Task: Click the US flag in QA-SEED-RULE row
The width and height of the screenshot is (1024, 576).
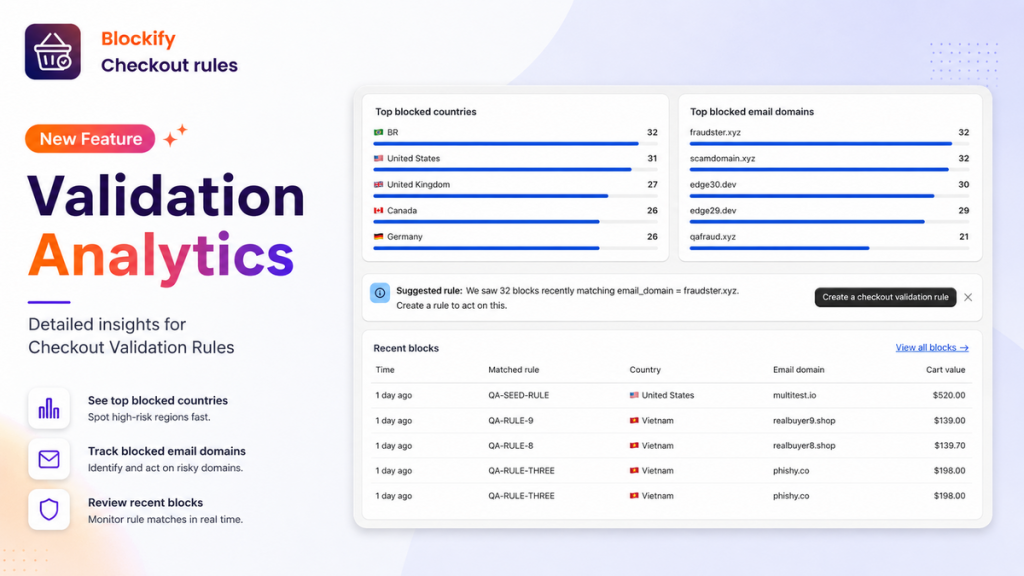Action: pyautogui.click(x=633, y=395)
